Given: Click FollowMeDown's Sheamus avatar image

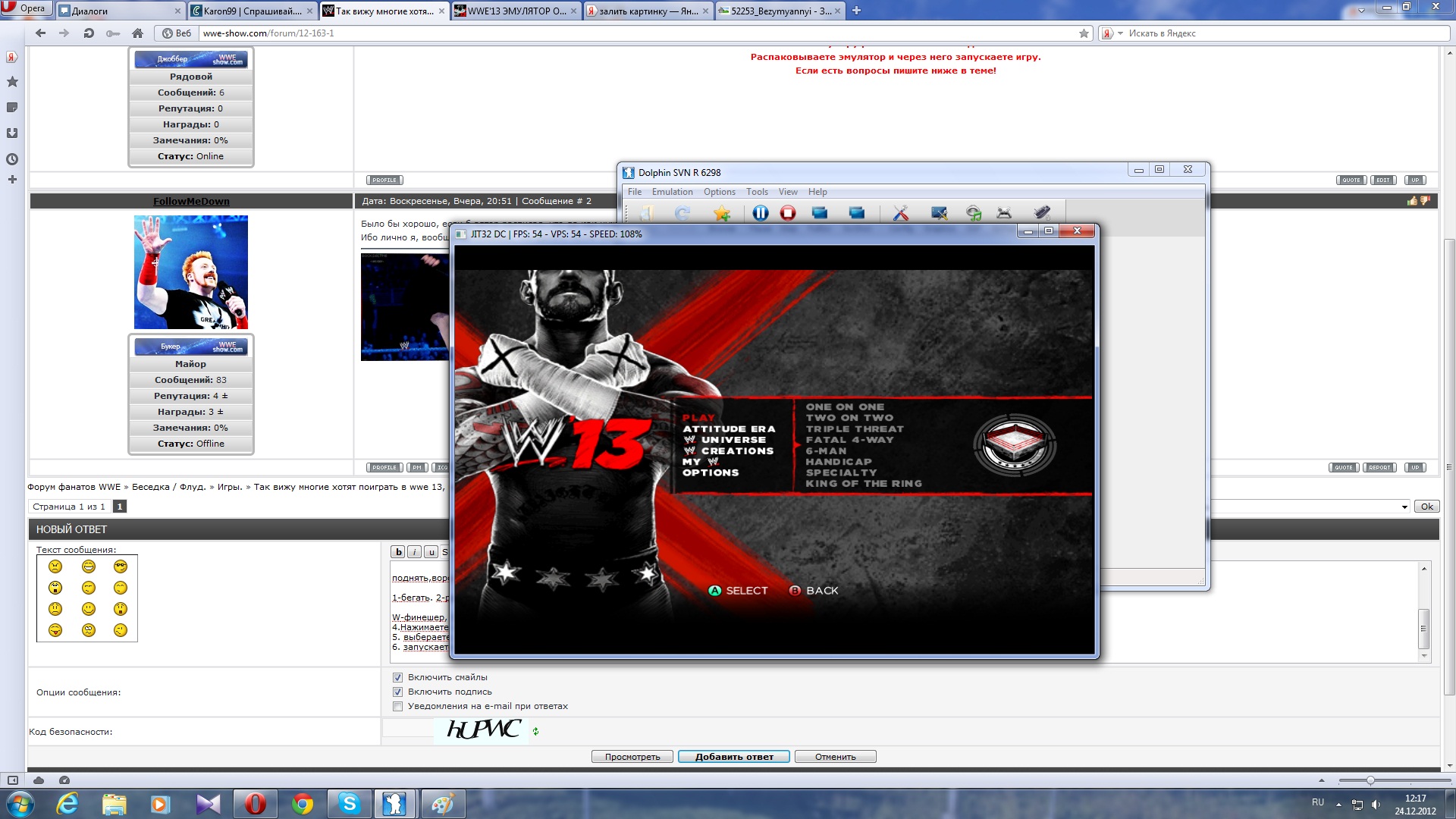Looking at the screenshot, I should (x=191, y=271).
